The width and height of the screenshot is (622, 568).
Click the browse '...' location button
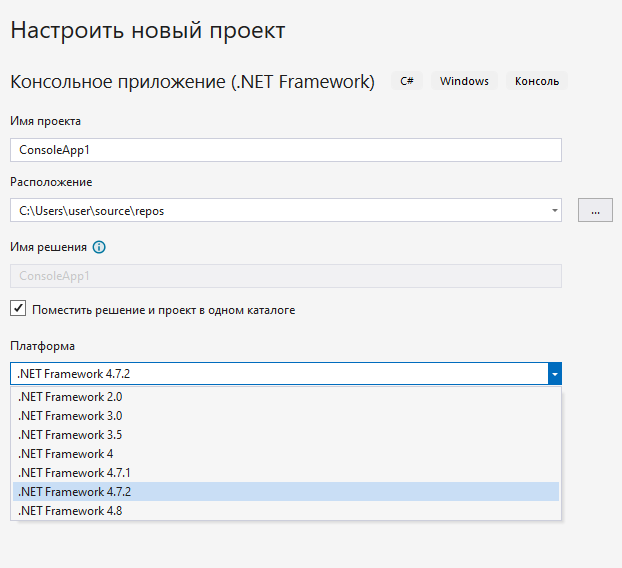(595, 210)
